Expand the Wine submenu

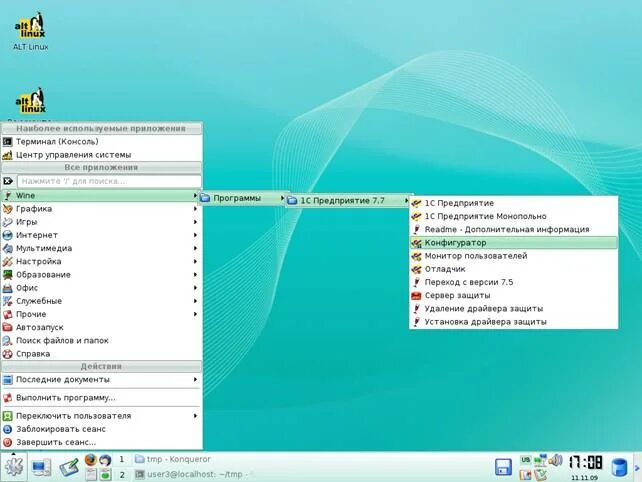[102, 196]
